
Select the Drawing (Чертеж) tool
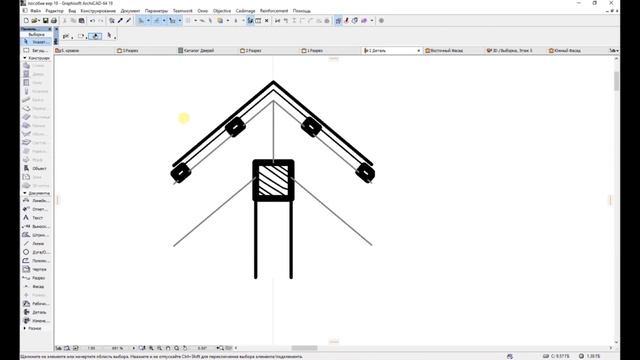[x=36, y=269]
